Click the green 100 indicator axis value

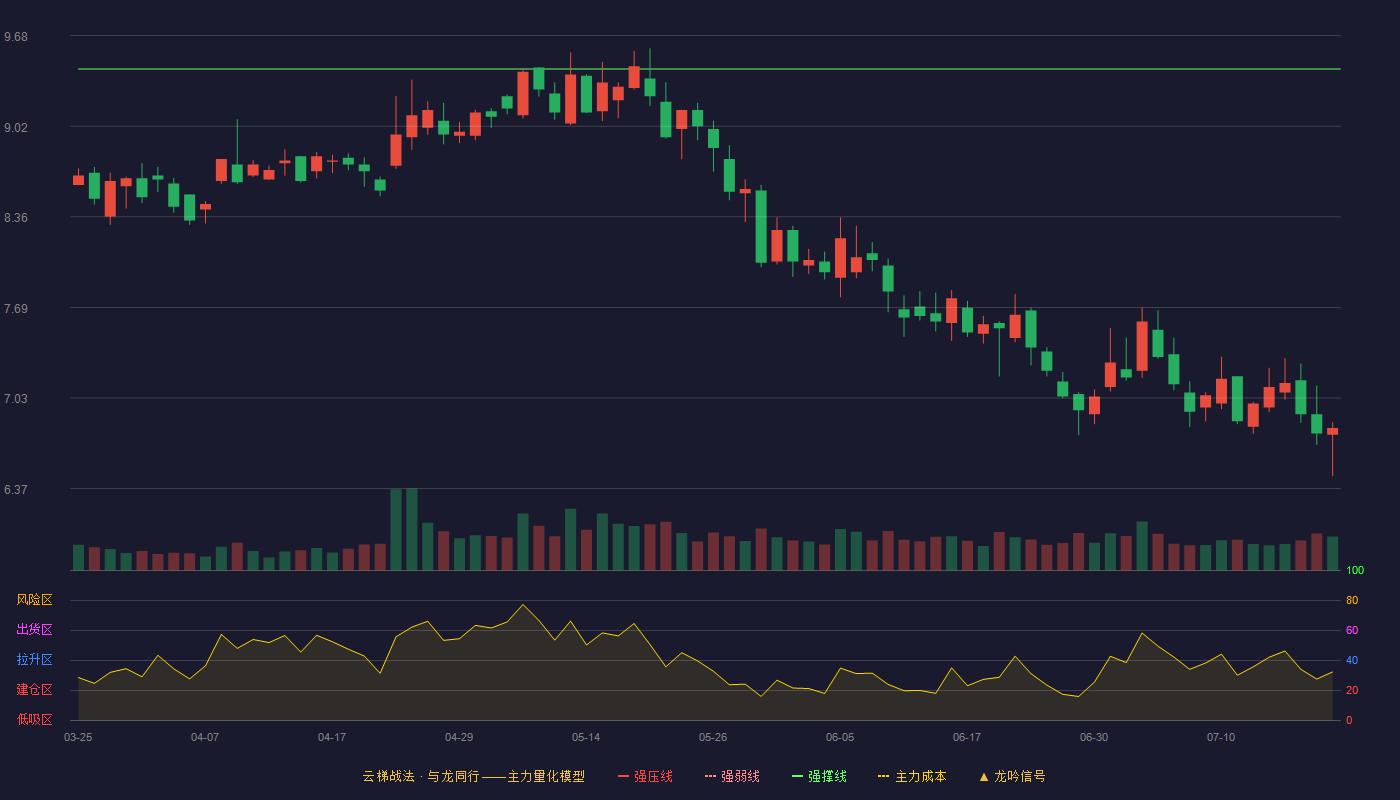pyautogui.click(x=1355, y=571)
